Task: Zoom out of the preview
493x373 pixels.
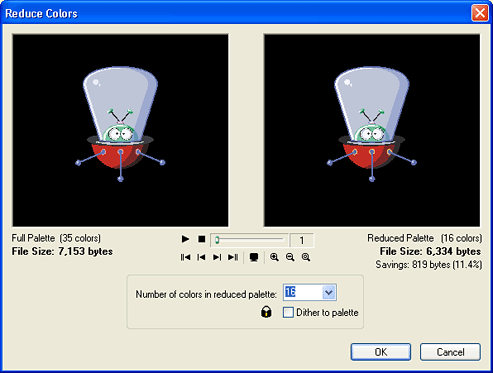Action: [x=290, y=257]
